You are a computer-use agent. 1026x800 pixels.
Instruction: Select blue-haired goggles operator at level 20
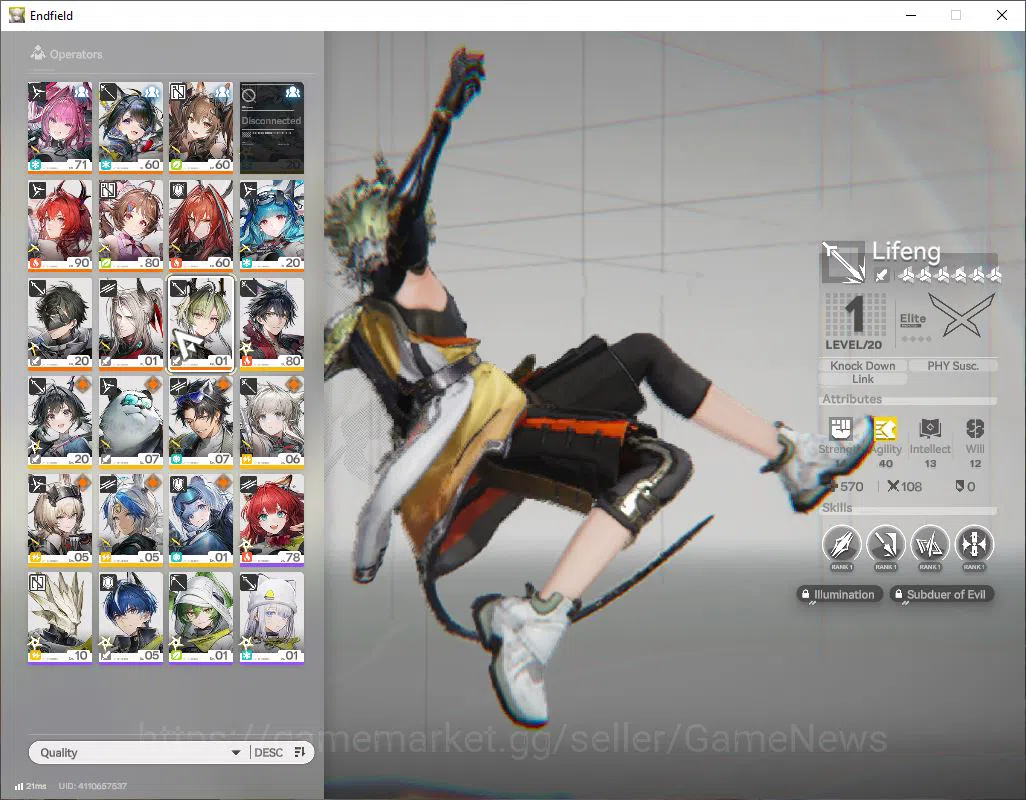coord(272,226)
